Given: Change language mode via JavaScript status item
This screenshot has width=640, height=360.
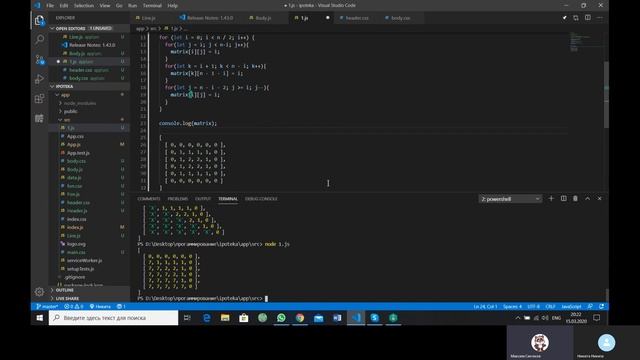Looking at the screenshot, I should point(571,306).
